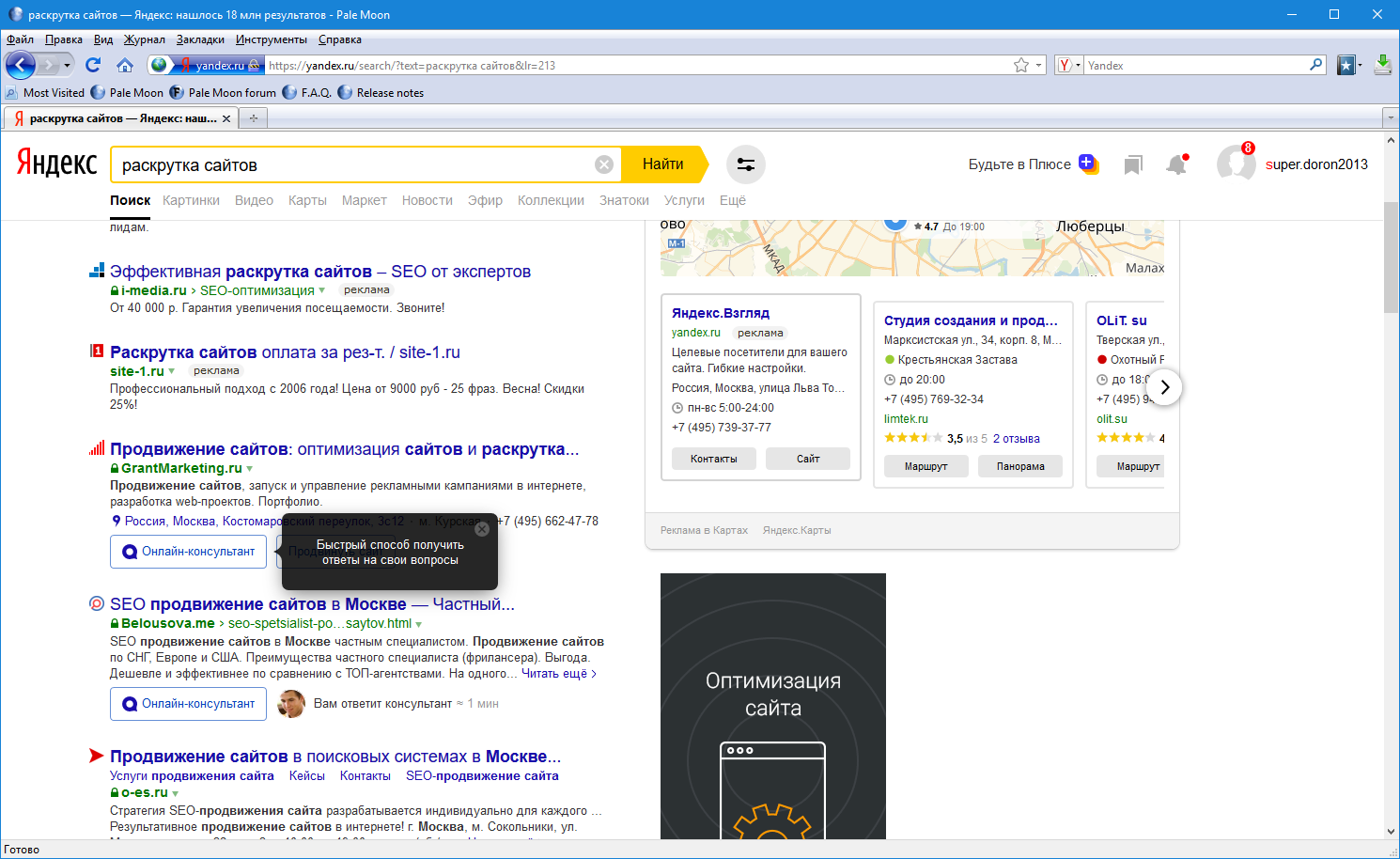Open the Правка menu
This screenshot has height=859, width=1400.
tap(63, 39)
